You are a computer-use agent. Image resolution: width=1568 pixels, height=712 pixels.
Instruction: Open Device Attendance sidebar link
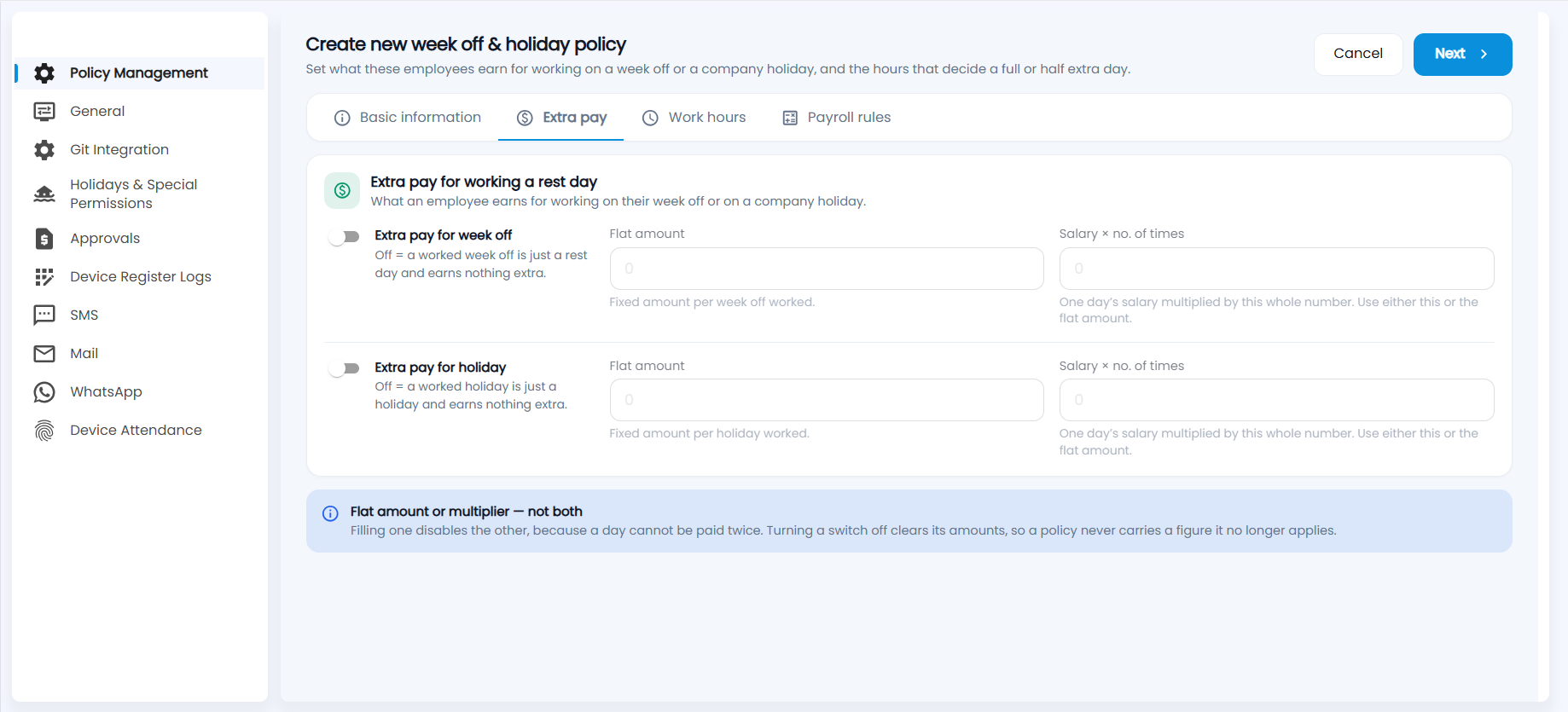click(x=136, y=431)
